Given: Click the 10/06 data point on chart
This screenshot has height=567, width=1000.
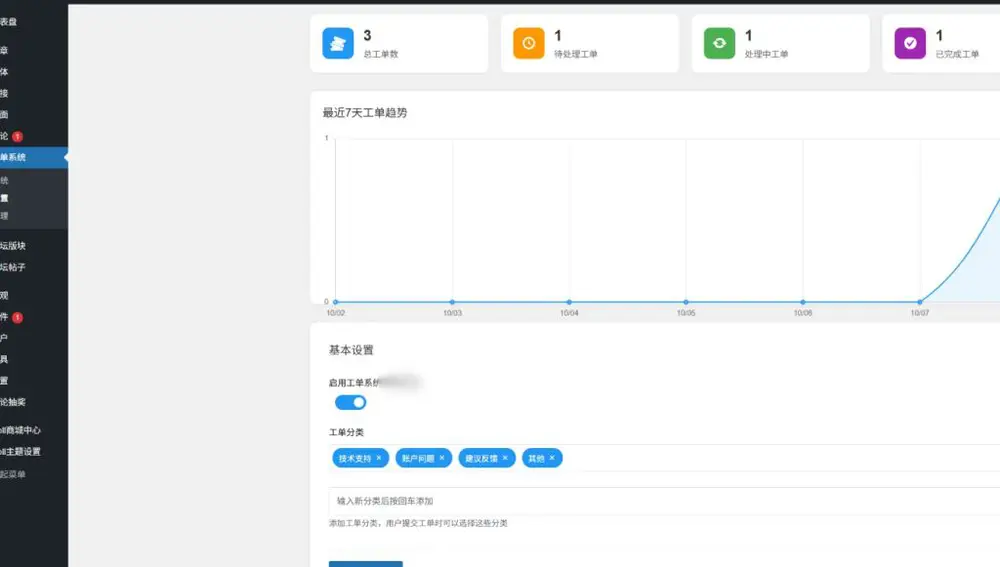Looking at the screenshot, I should coord(803,302).
